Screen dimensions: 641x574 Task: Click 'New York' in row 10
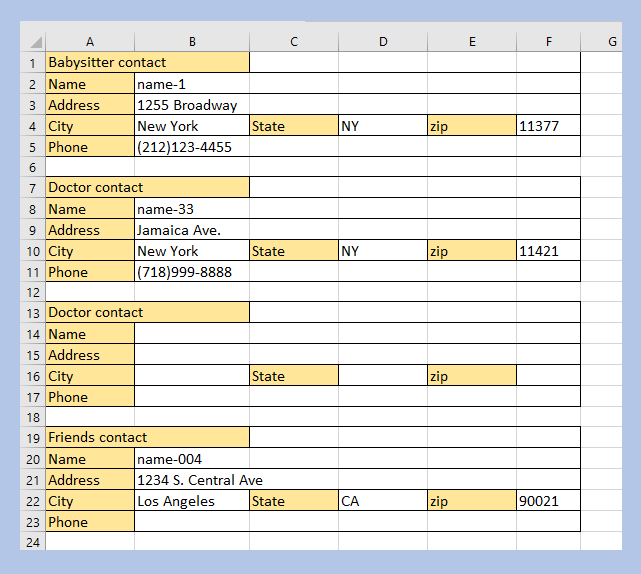coord(192,250)
